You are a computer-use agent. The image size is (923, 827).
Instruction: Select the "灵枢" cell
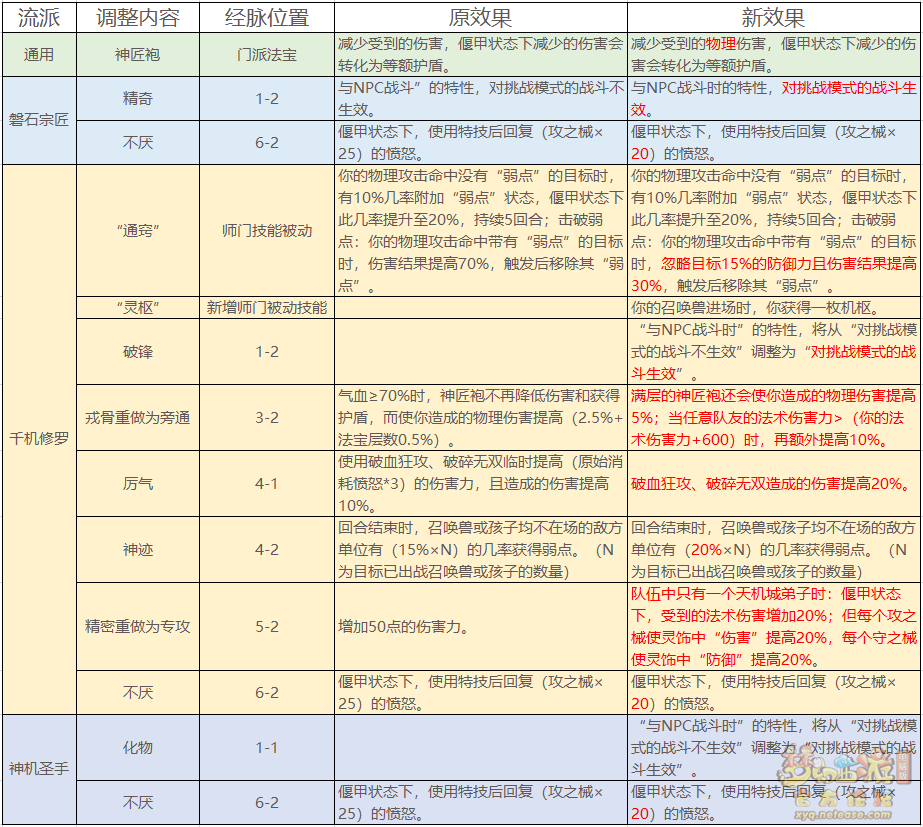pos(138,307)
